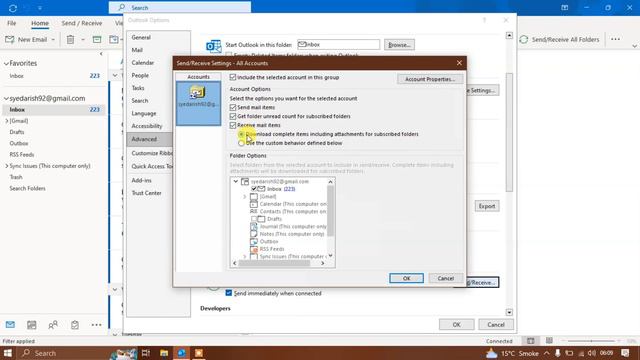
Task: Click the weather icon in taskbar
Action: tap(491, 353)
